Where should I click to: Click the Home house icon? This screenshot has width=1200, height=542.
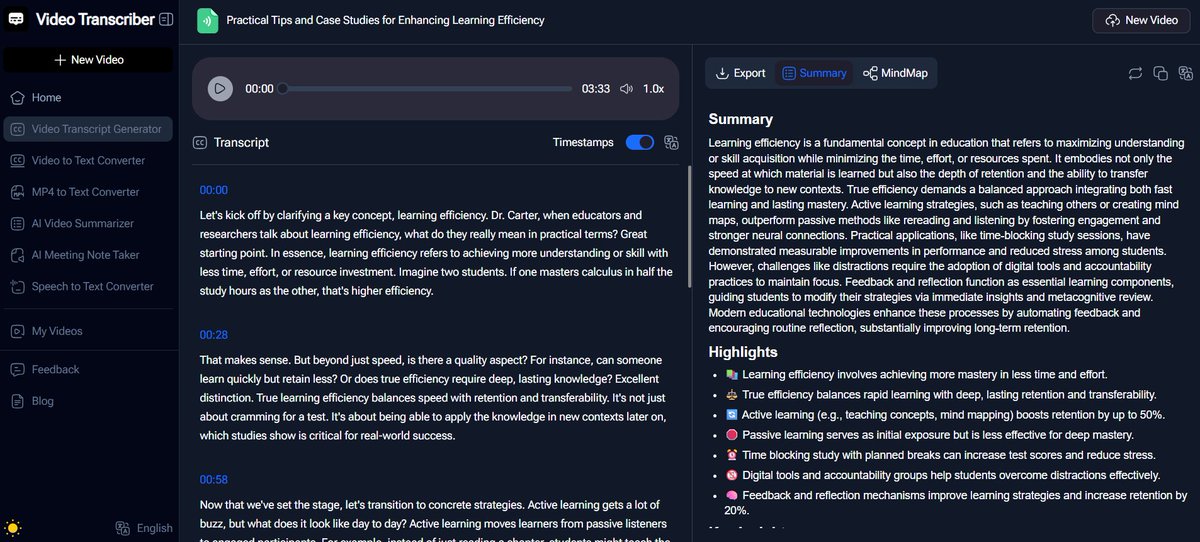pos(17,98)
